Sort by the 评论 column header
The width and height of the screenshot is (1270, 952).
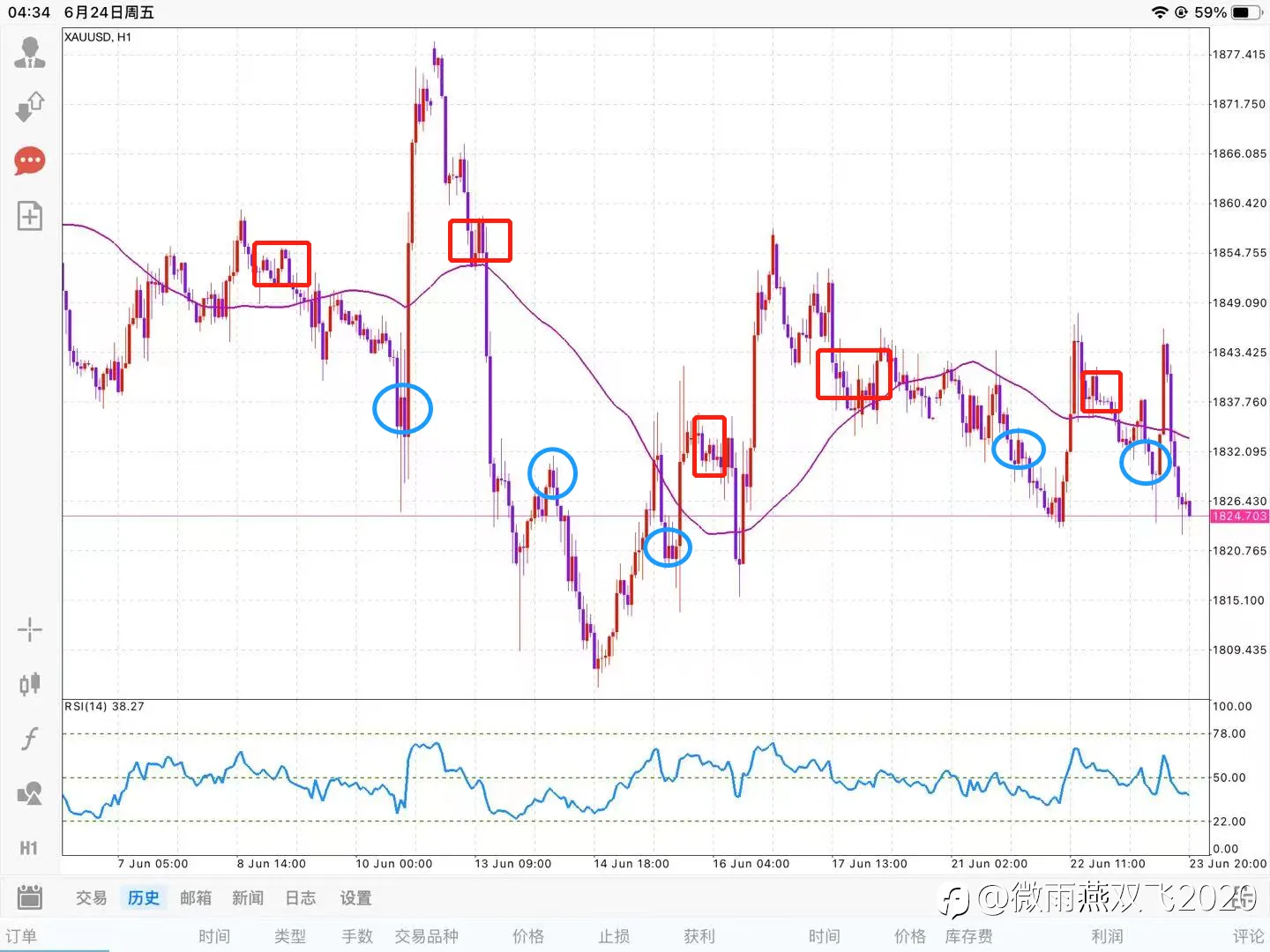pos(1249,936)
